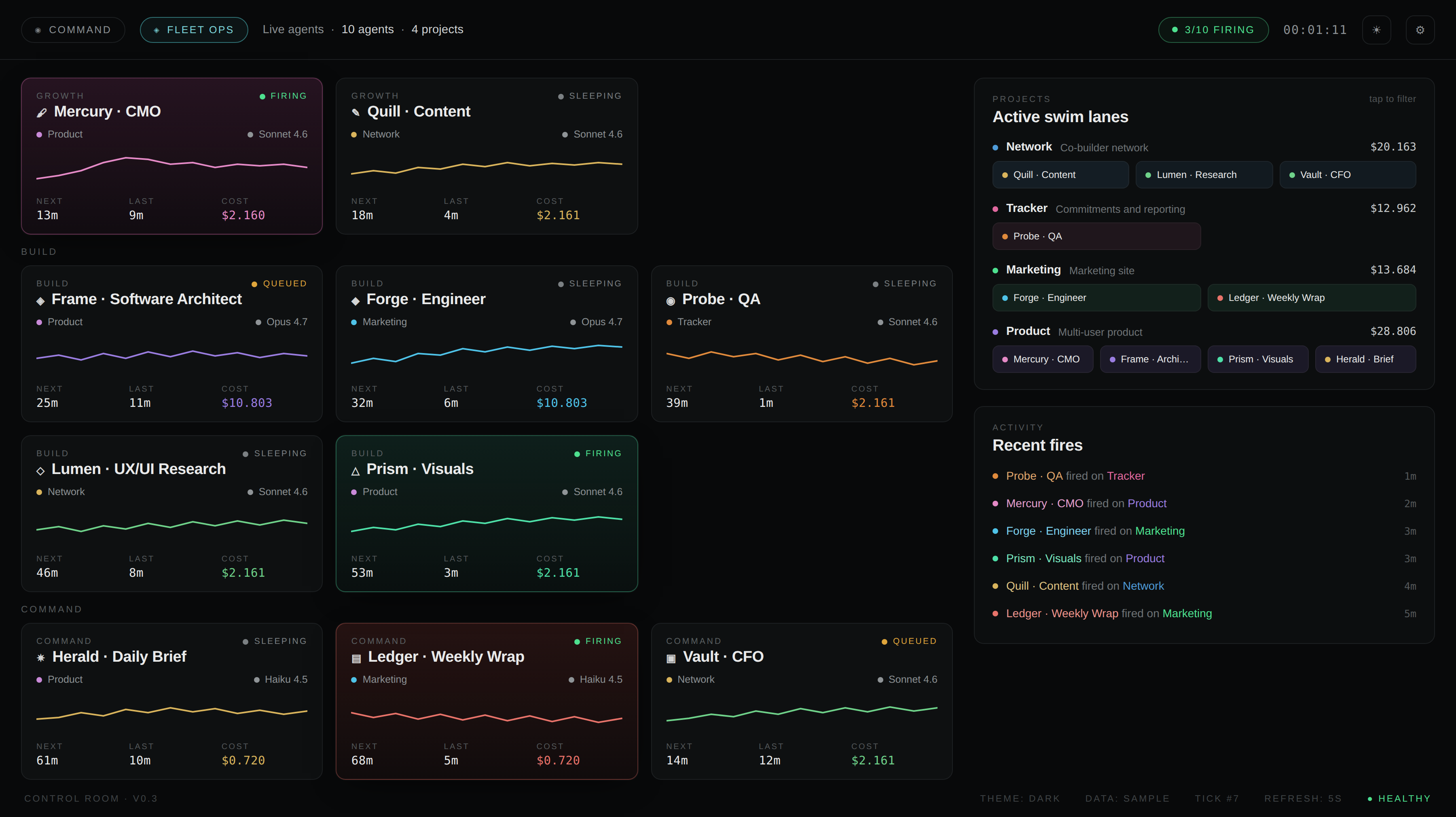Click the triangle icon beside Prism · Visuals

(x=356, y=471)
